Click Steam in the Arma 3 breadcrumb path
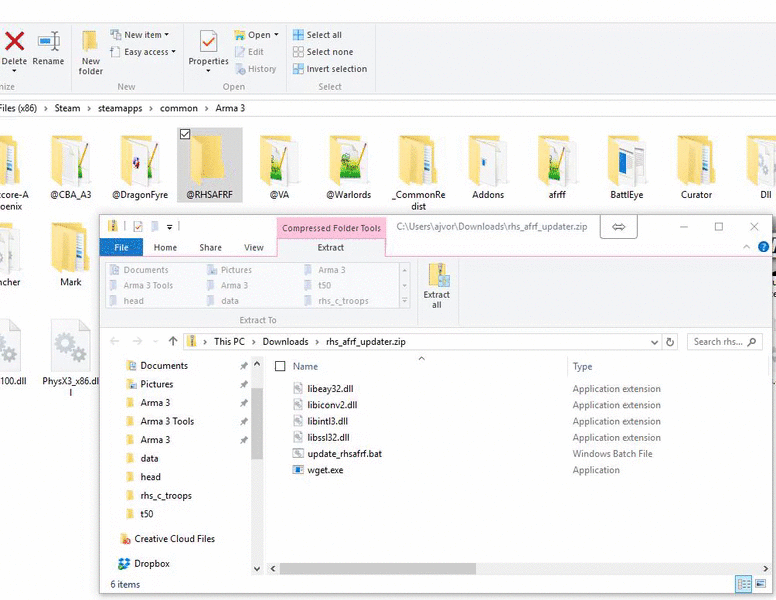This screenshot has width=776, height=600. point(67,108)
